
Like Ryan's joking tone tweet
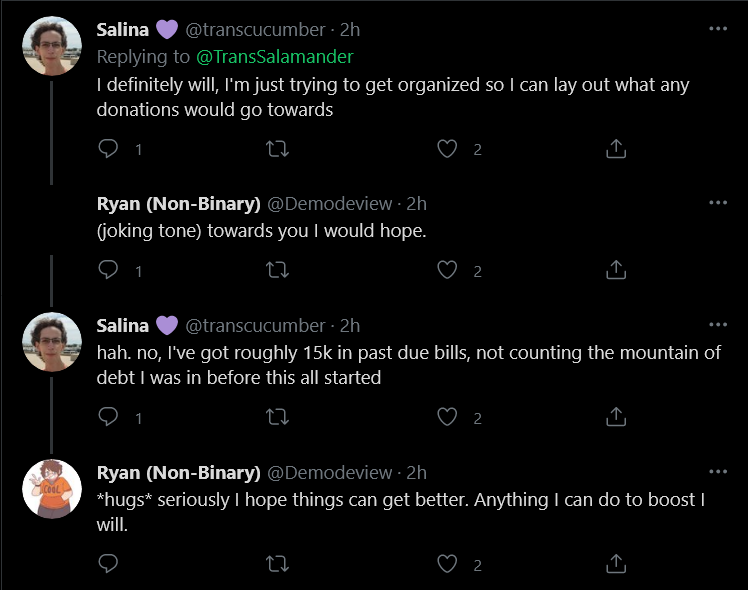click(447, 270)
